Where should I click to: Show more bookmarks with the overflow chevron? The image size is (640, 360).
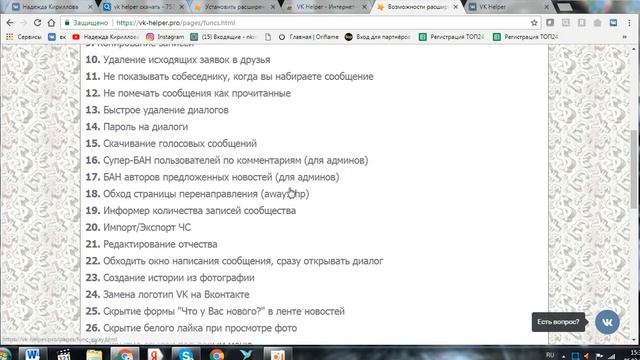624,37
